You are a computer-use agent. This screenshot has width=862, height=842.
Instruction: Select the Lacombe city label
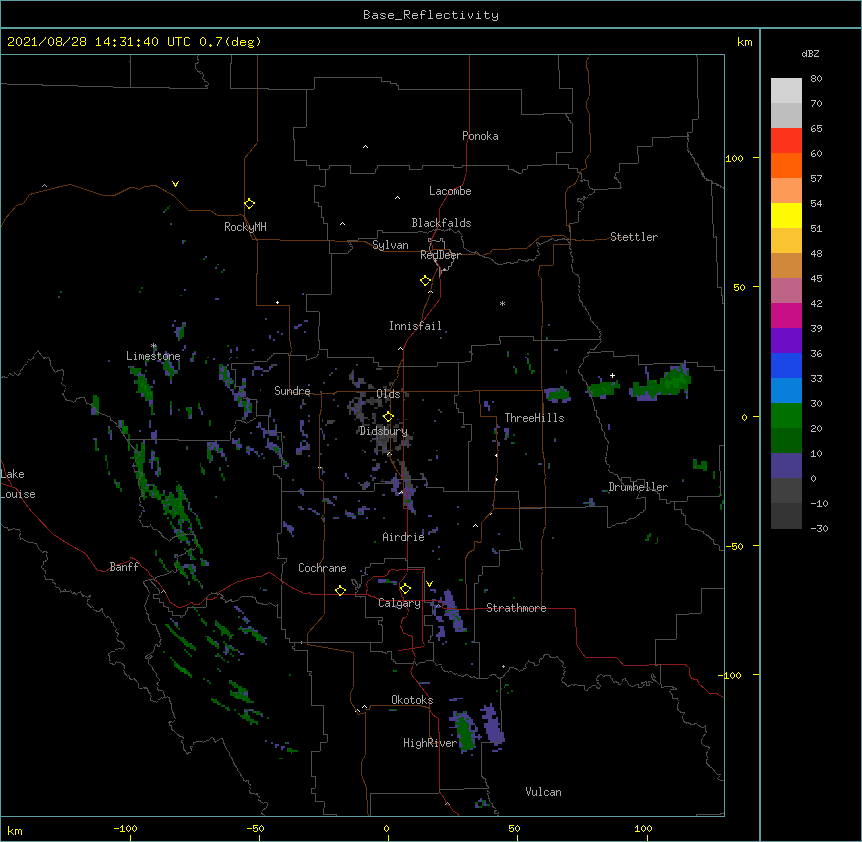tap(450, 191)
